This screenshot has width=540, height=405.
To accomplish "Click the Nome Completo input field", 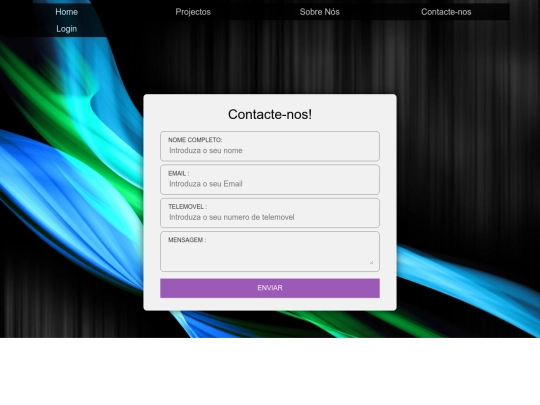I will 270,150.
